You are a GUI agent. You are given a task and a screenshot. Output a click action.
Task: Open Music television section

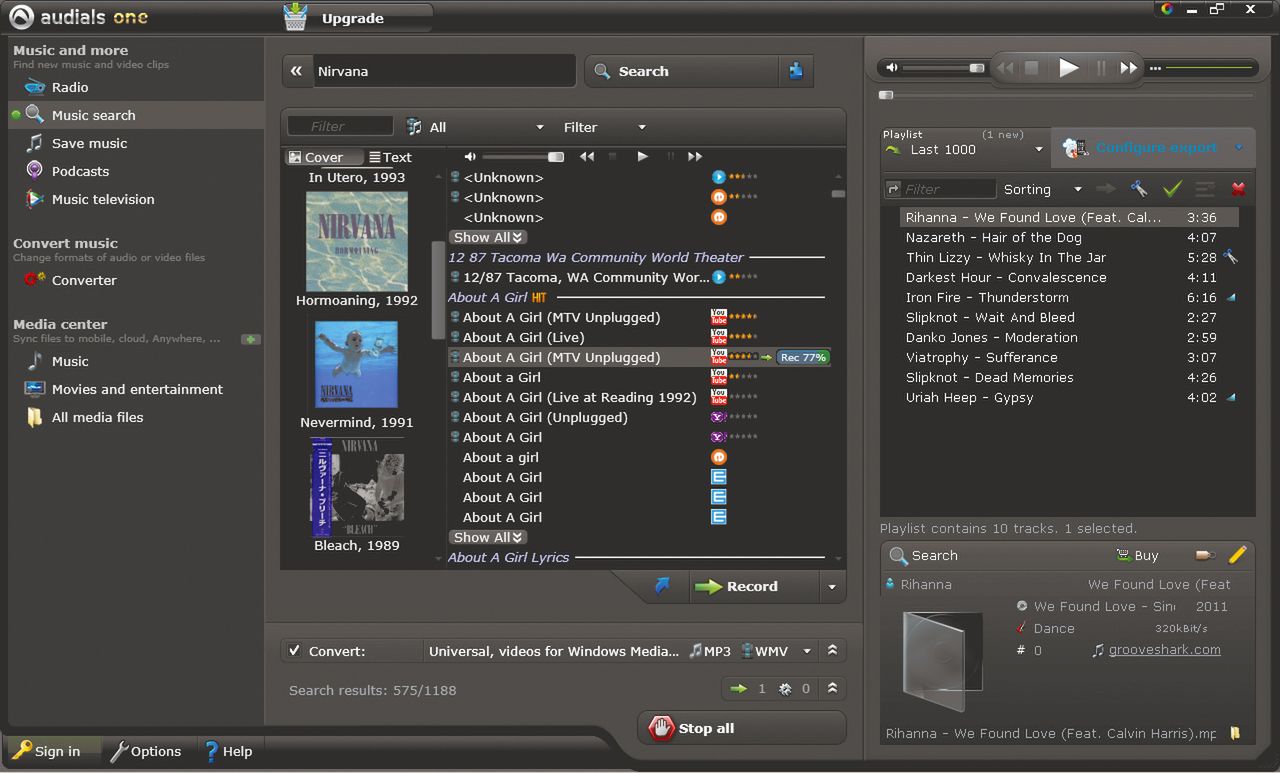click(x=103, y=199)
